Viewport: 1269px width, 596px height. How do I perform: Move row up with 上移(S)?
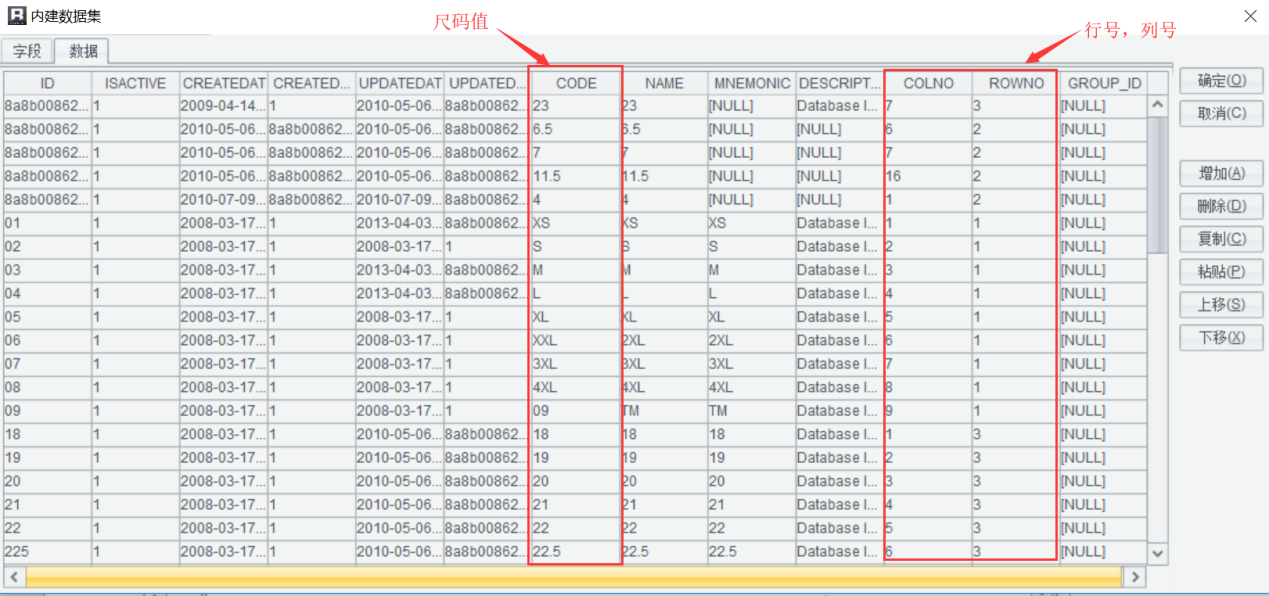(1222, 304)
